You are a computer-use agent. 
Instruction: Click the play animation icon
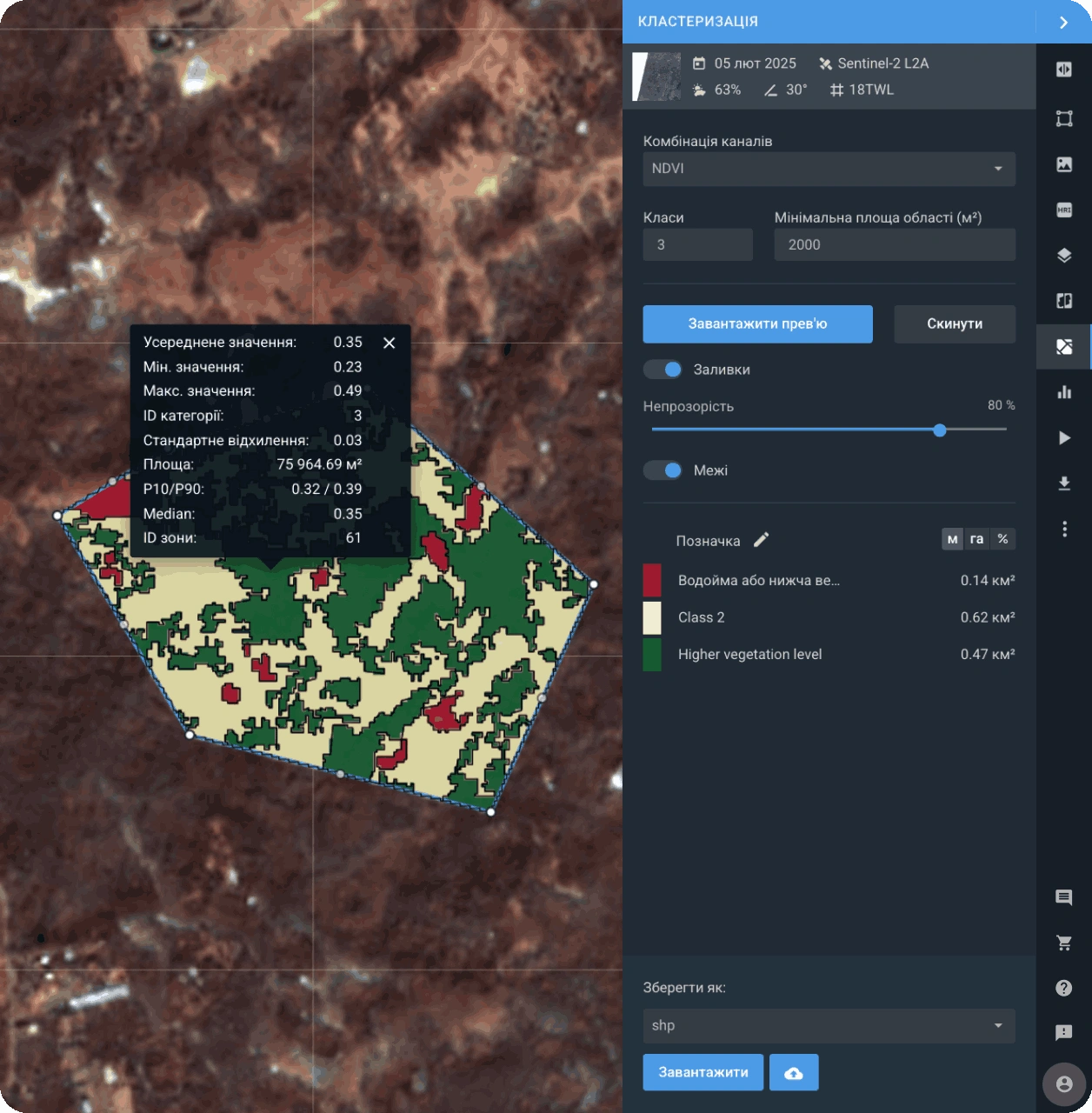pos(1064,437)
